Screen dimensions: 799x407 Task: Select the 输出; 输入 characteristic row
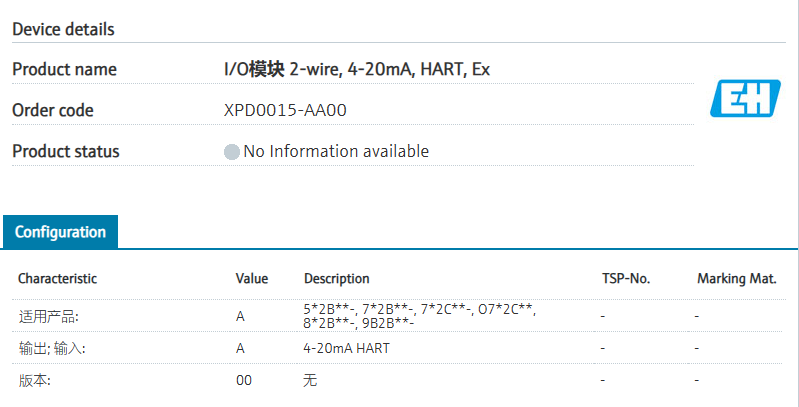pyautogui.click(x=52, y=348)
